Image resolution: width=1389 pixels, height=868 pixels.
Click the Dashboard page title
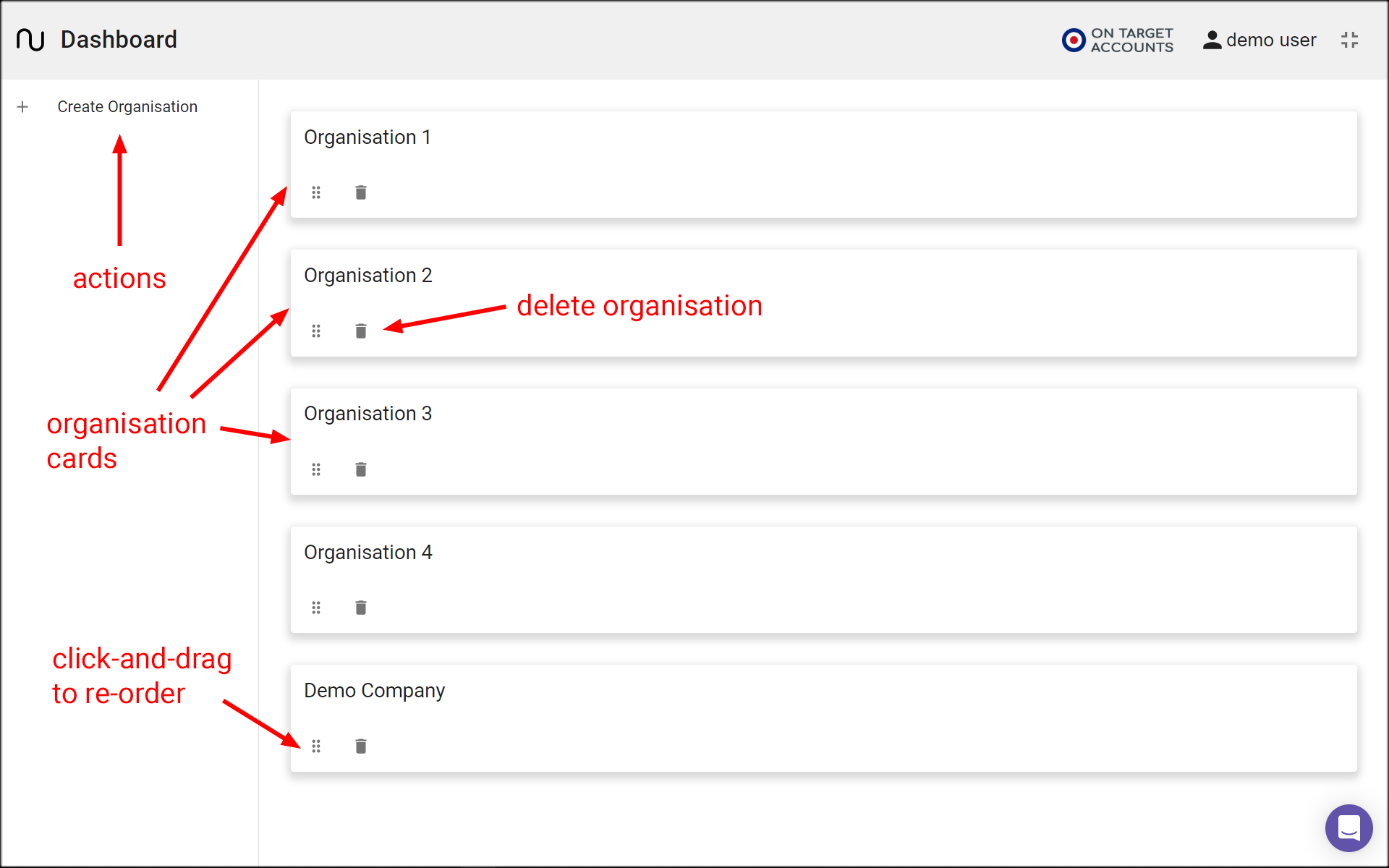click(x=119, y=40)
